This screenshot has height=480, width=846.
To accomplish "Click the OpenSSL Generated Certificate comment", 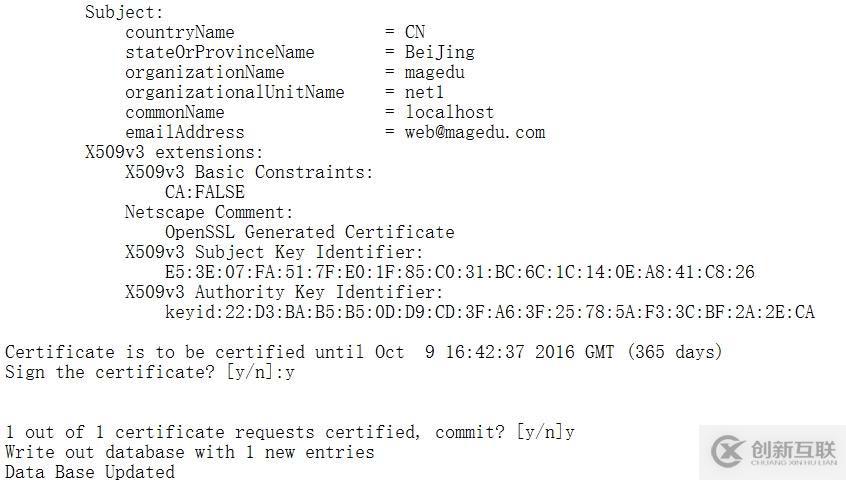I will 309,232.
